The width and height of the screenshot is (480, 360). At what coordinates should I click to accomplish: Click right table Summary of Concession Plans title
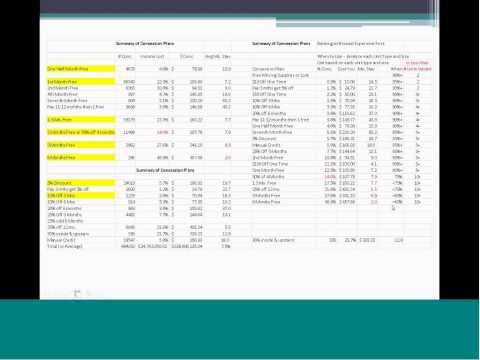[x=281, y=43]
